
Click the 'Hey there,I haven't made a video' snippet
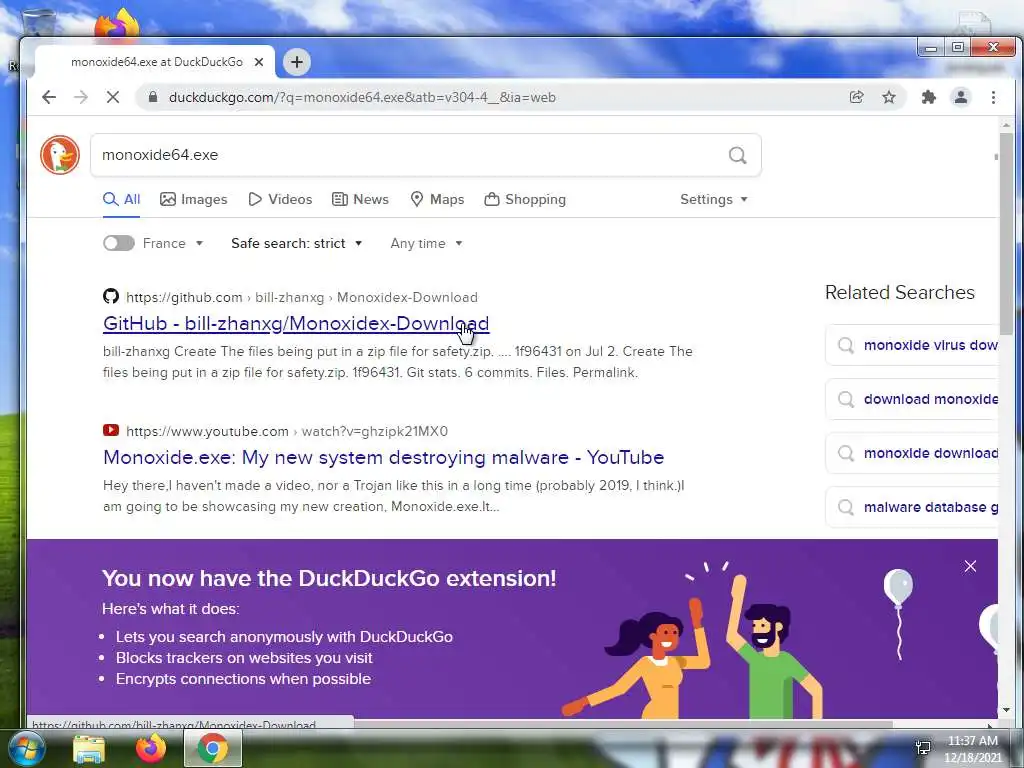pyautogui.click(x=394, y=496)
